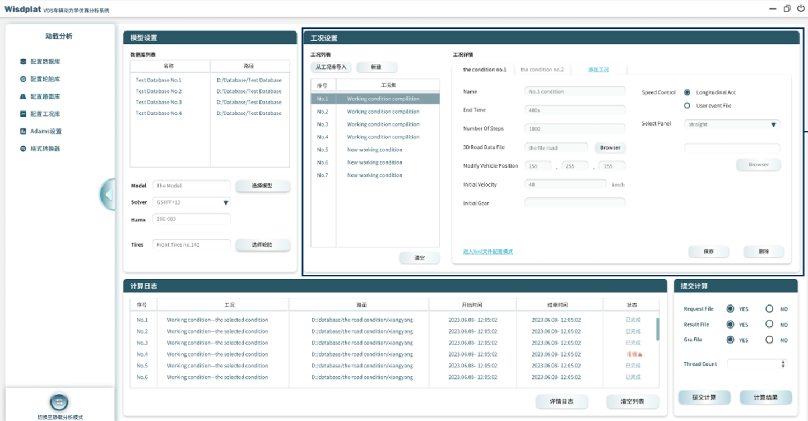
Task: Switch to 'the condition no.2' tab
Action: click(542, 70)
